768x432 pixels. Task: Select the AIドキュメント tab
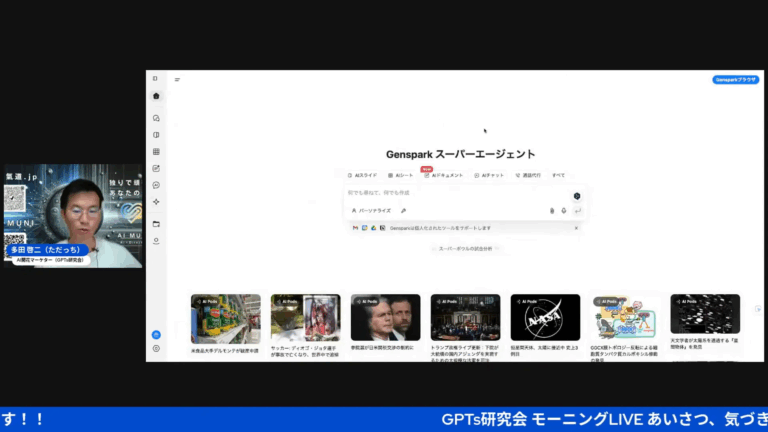(x=444, y=175)
